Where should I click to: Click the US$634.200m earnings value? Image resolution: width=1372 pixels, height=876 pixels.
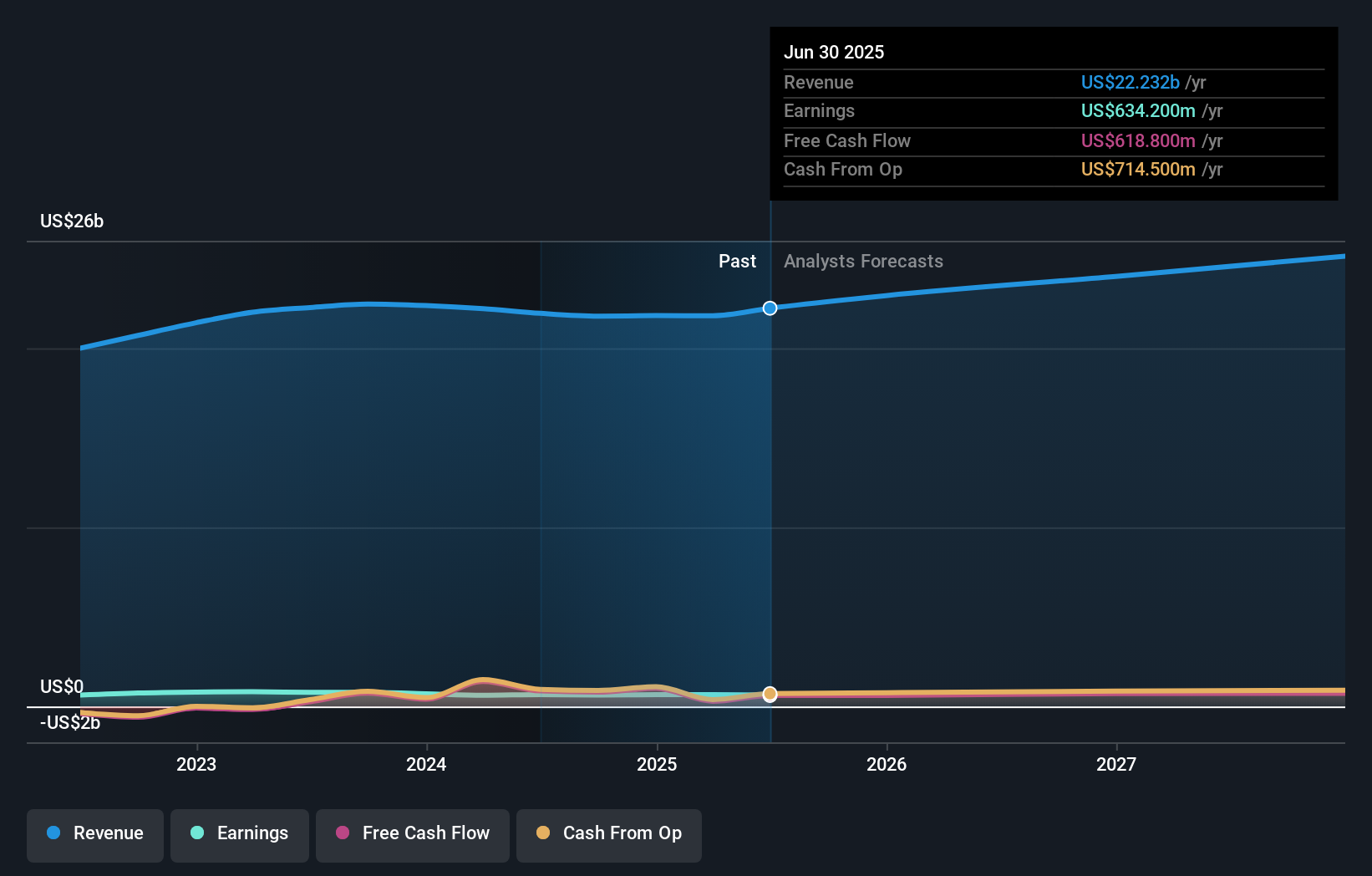pyautogui.click(x=1138, y=110)
